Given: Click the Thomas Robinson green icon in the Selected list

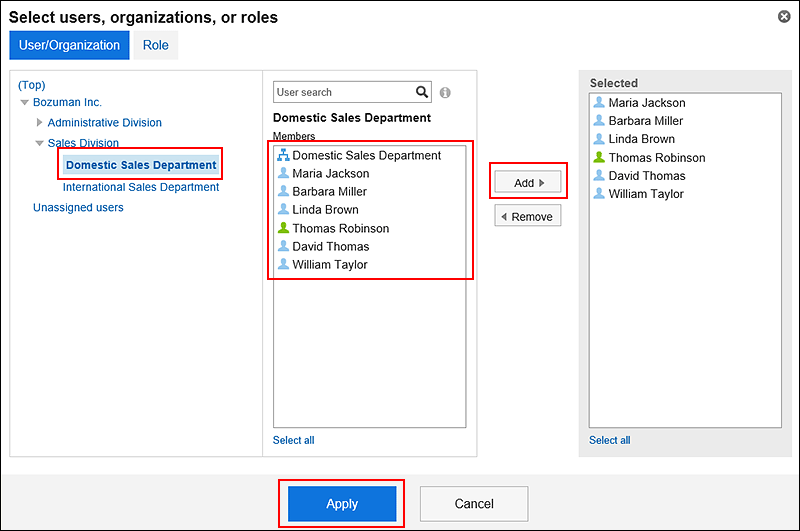Looking at the screenshot, I should (599, 157).
